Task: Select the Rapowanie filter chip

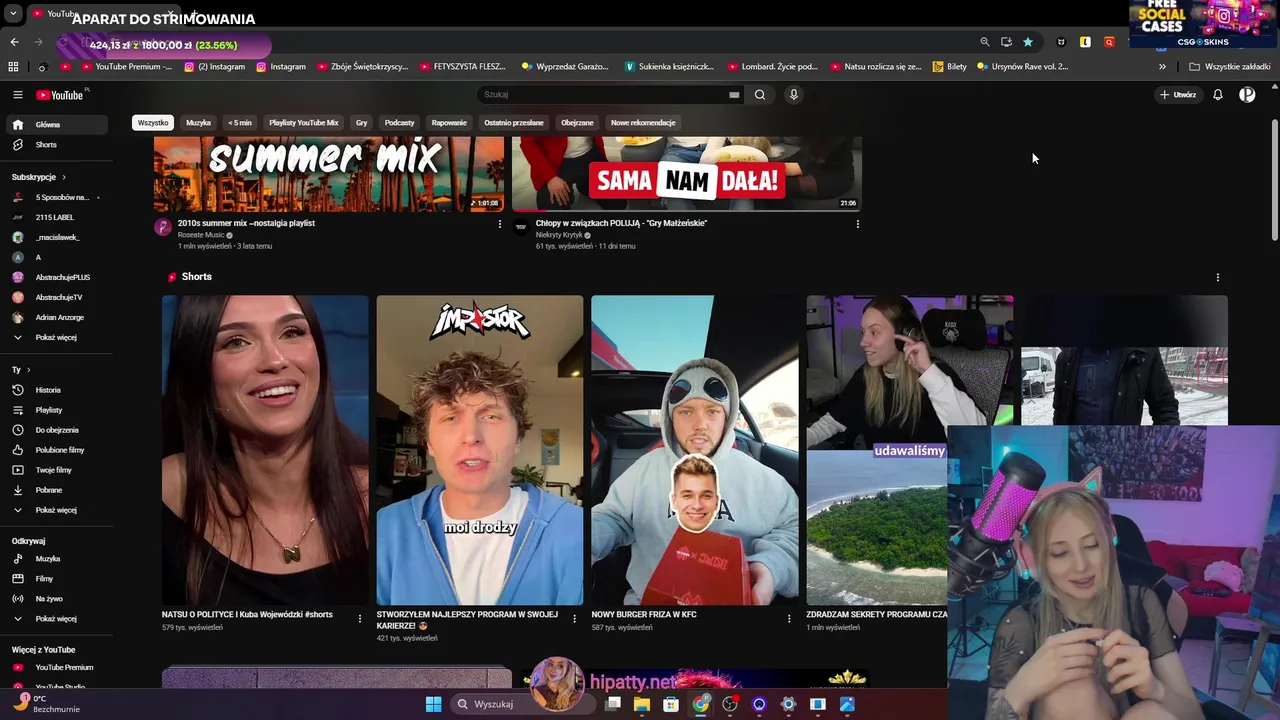Action: click(x=449, y=123)
